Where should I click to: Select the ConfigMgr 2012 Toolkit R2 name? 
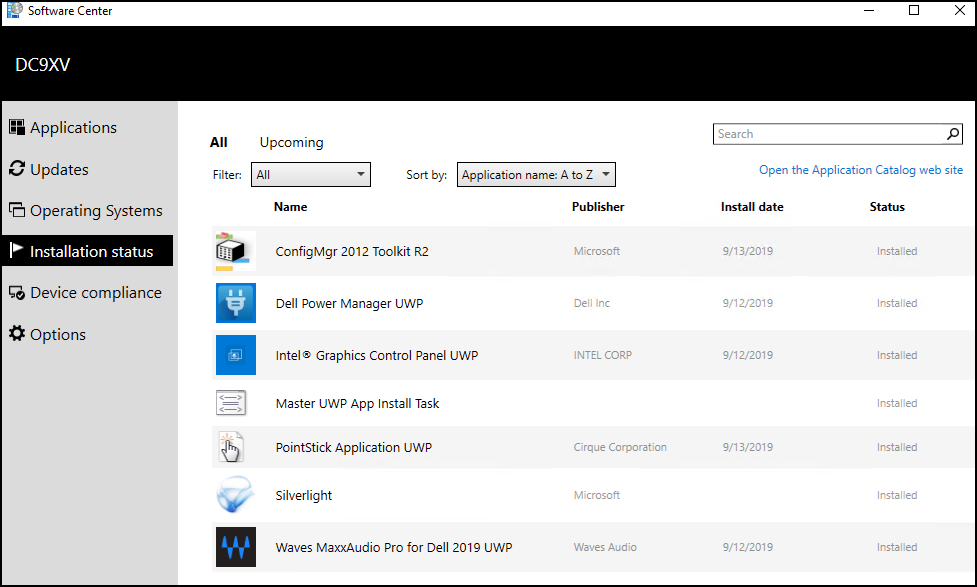[x=352, y=251]
